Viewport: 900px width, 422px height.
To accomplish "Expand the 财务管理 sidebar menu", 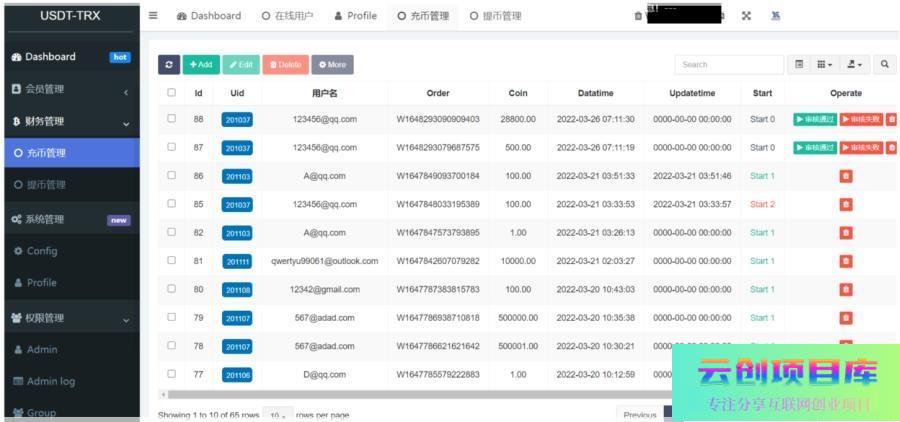I will tap(70, 122).
